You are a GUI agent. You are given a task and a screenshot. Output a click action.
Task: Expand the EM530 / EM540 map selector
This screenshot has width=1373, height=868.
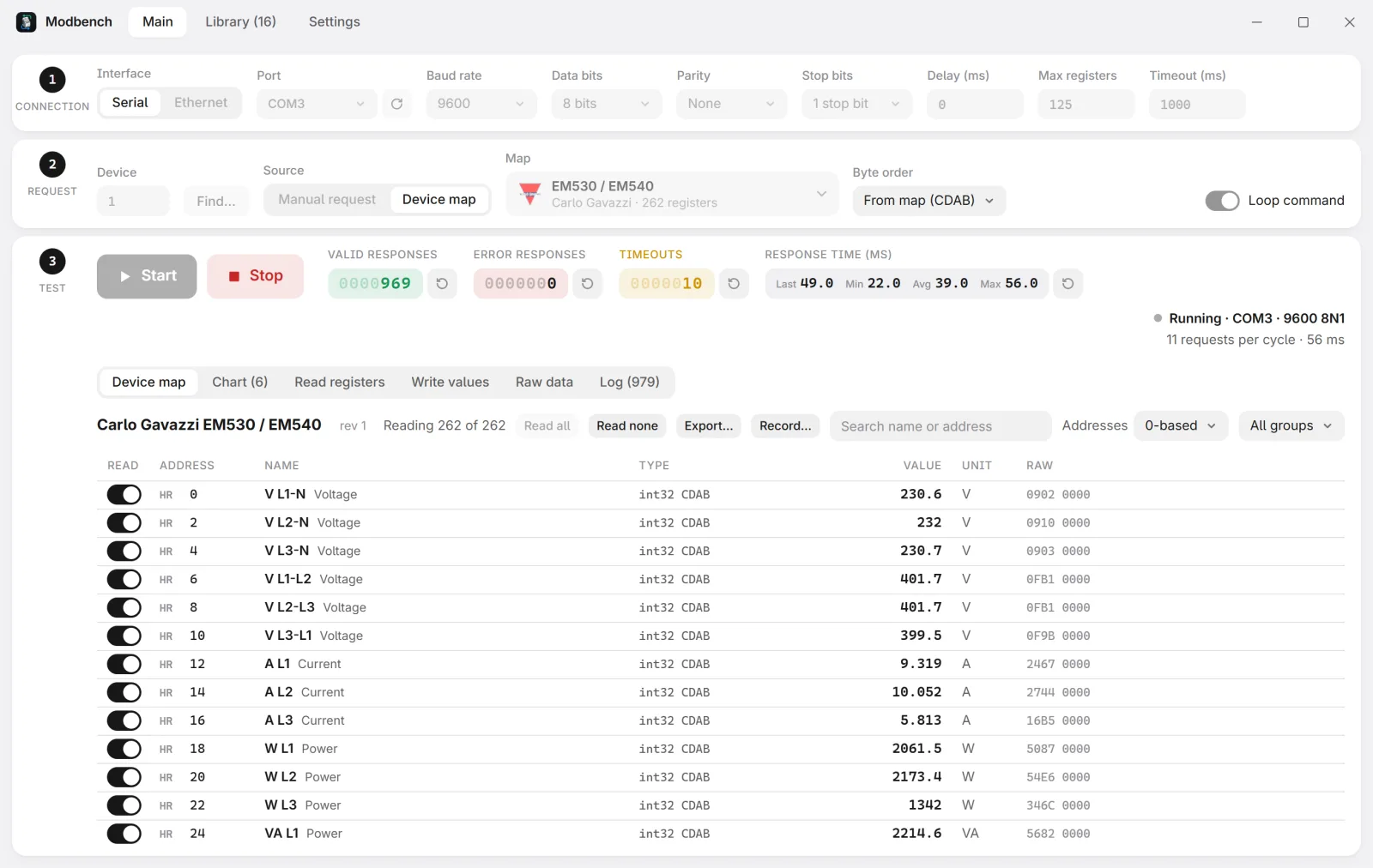(x=672, y=194)
